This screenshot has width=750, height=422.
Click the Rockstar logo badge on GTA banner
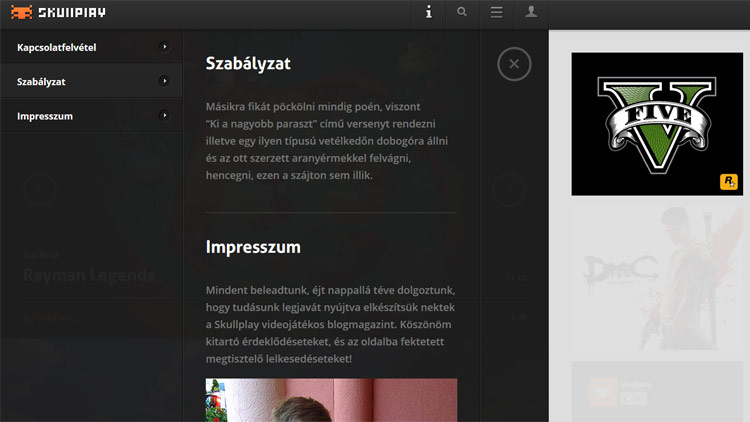click(728, 182)
